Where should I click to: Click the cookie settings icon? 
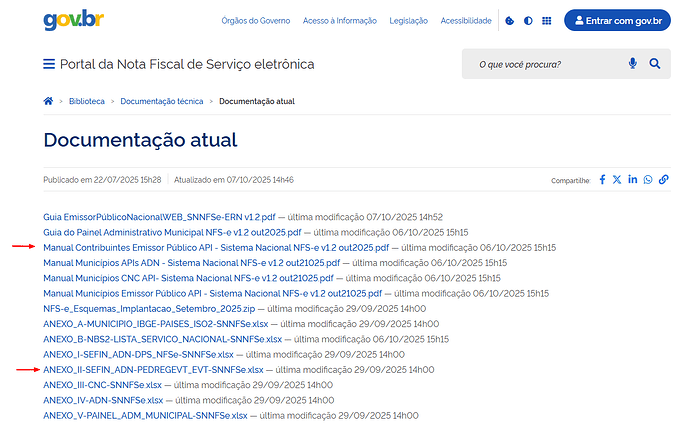click(x=510, y=20)
